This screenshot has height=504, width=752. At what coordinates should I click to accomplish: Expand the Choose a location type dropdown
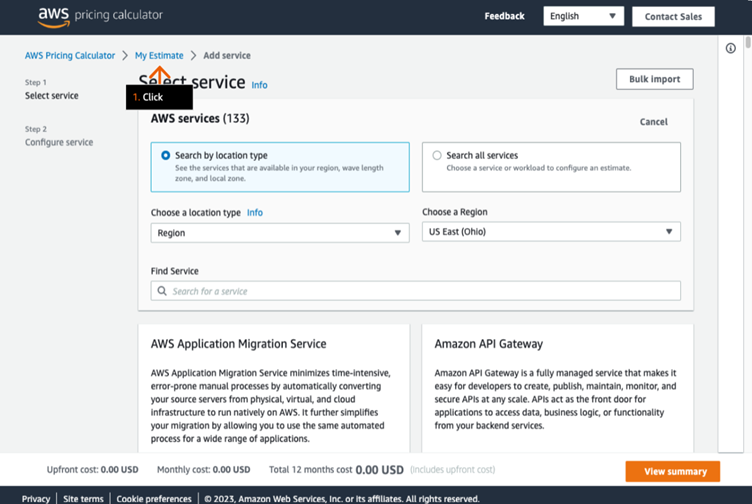279,233
